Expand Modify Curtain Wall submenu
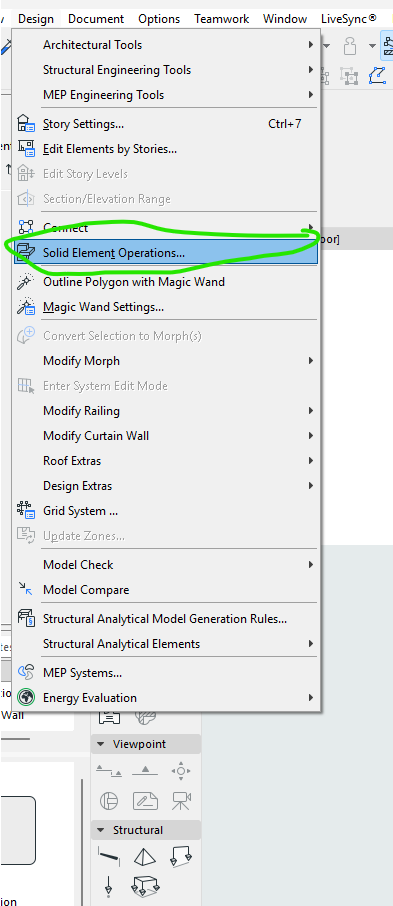 click(166, 436)
